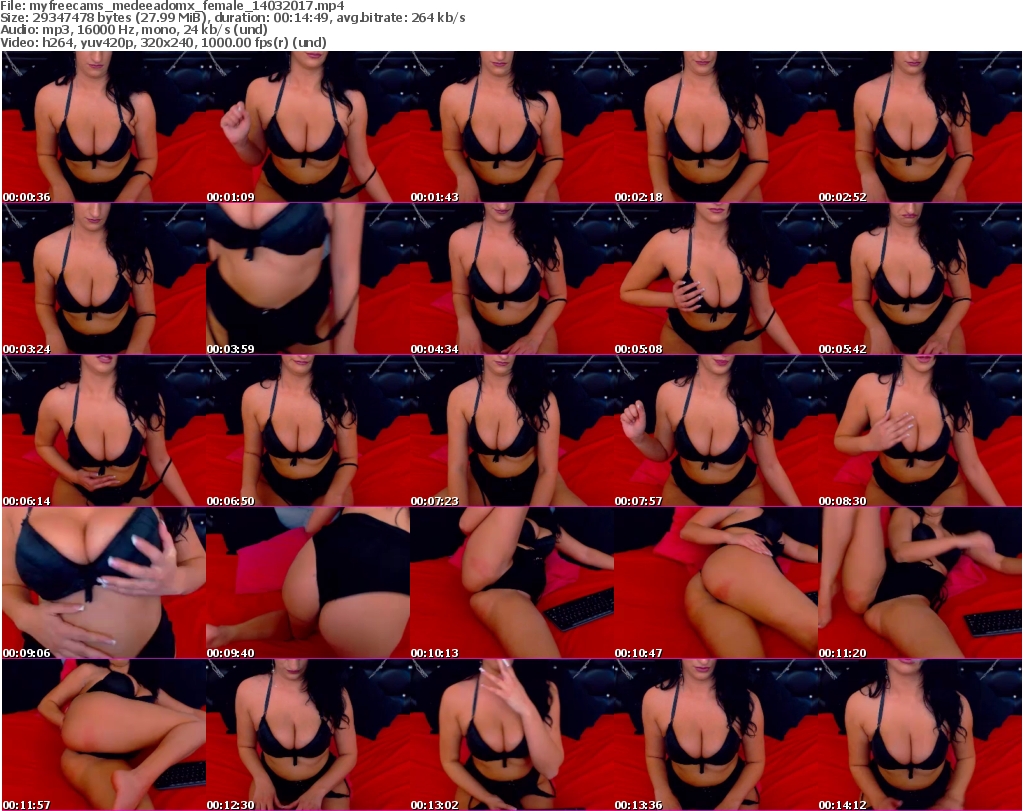Open the frame stamped 00:03:24

coord(104,279)
